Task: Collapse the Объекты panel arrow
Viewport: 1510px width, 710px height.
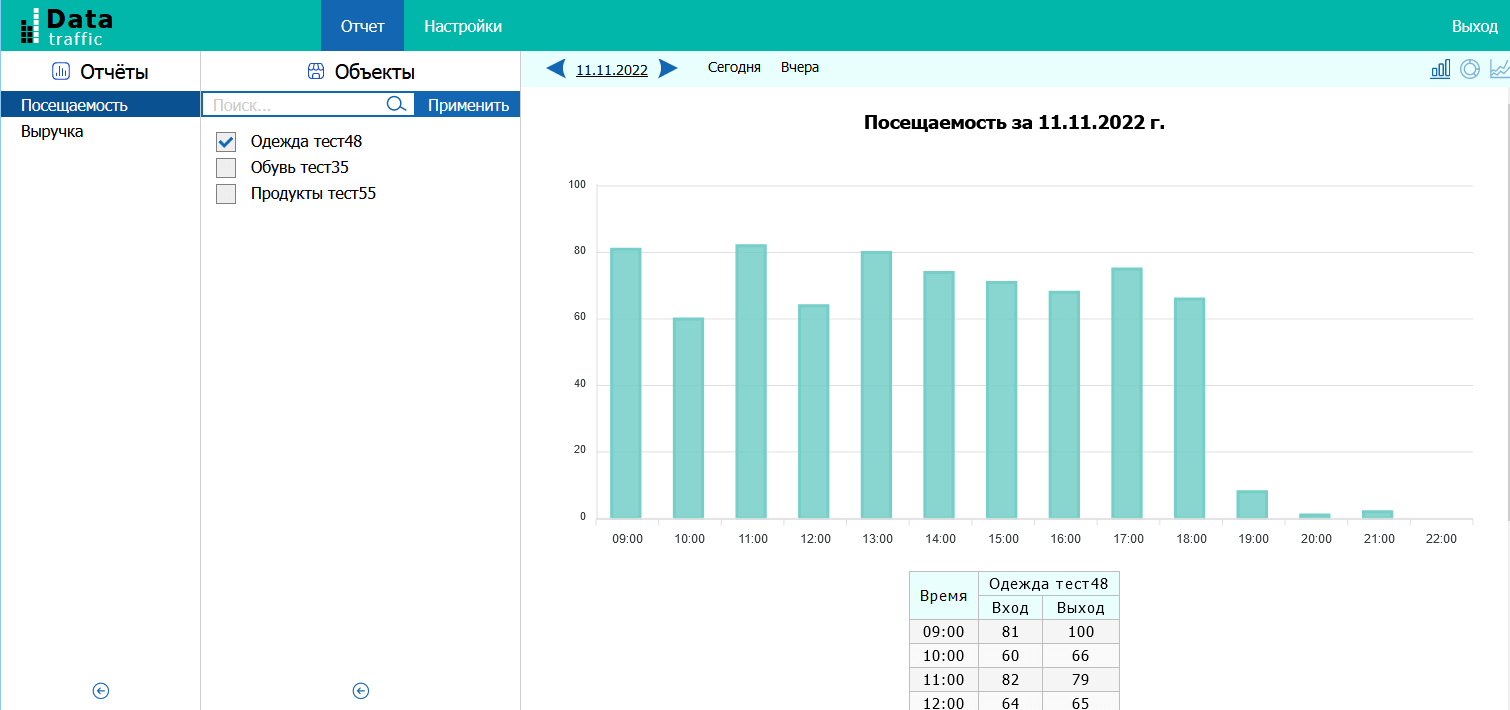Action: tap(361, 690)
